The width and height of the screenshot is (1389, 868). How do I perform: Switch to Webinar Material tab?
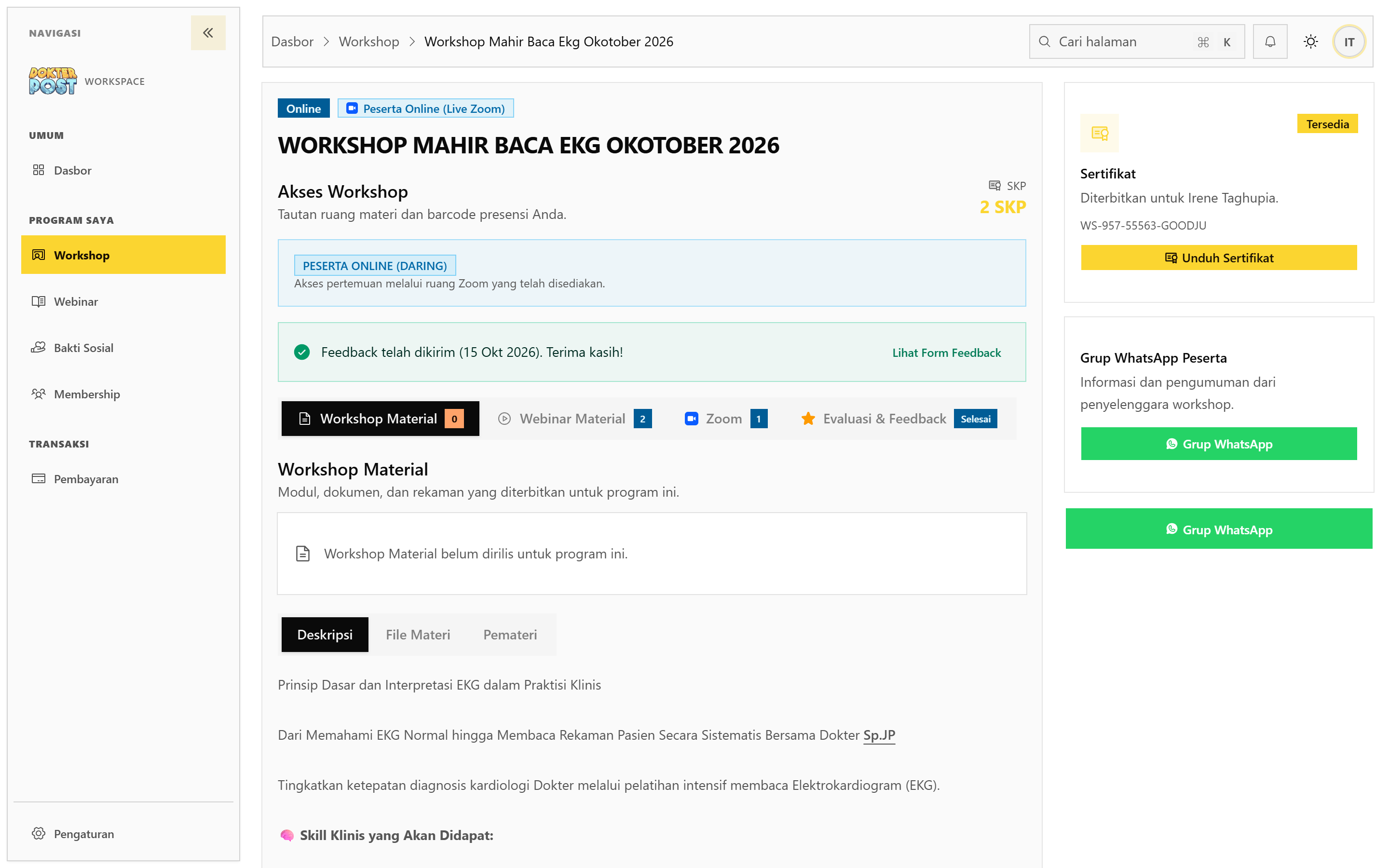(574, 419)
